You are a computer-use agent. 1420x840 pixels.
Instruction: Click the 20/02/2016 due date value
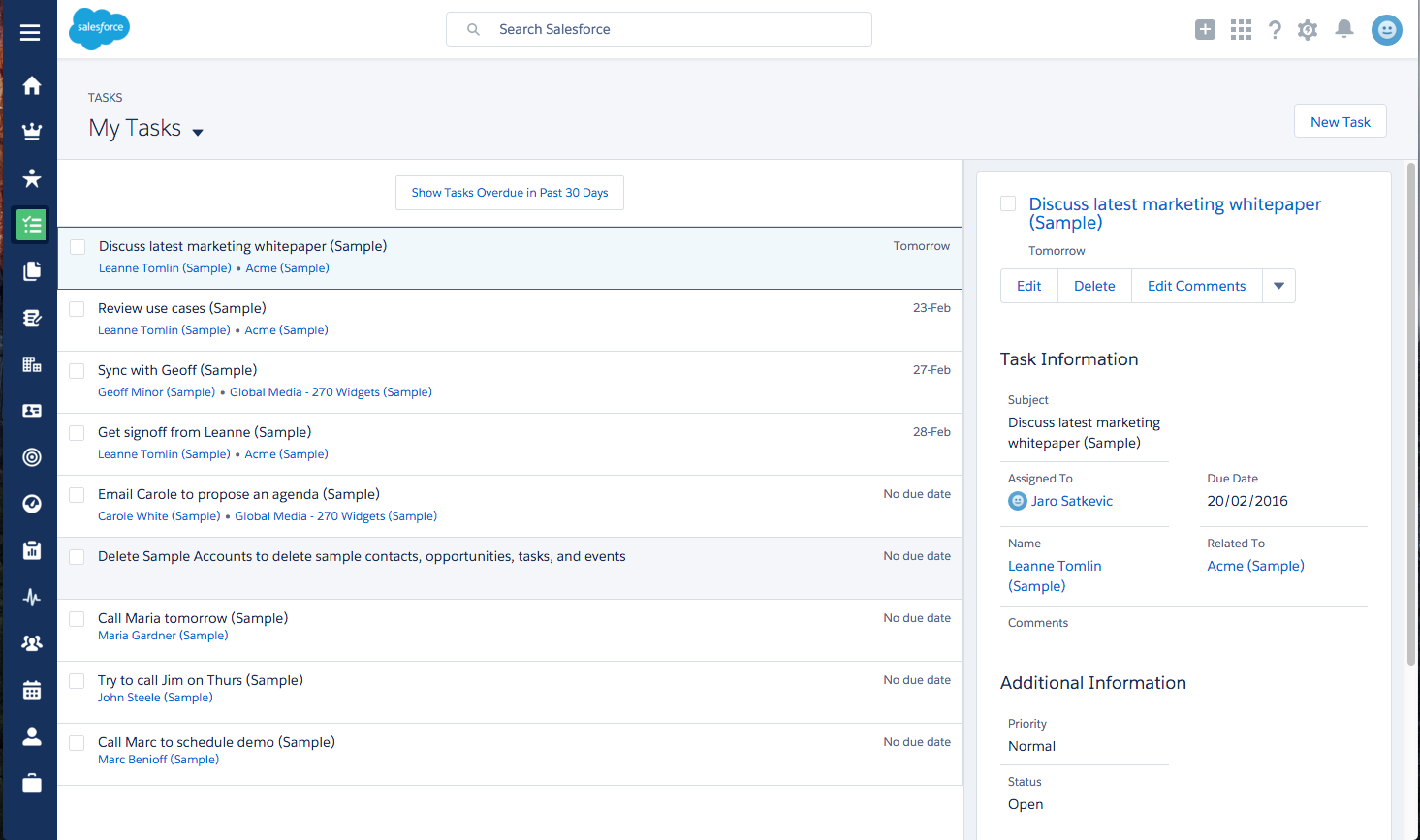pyautogui.click(x=1247, y=501)
